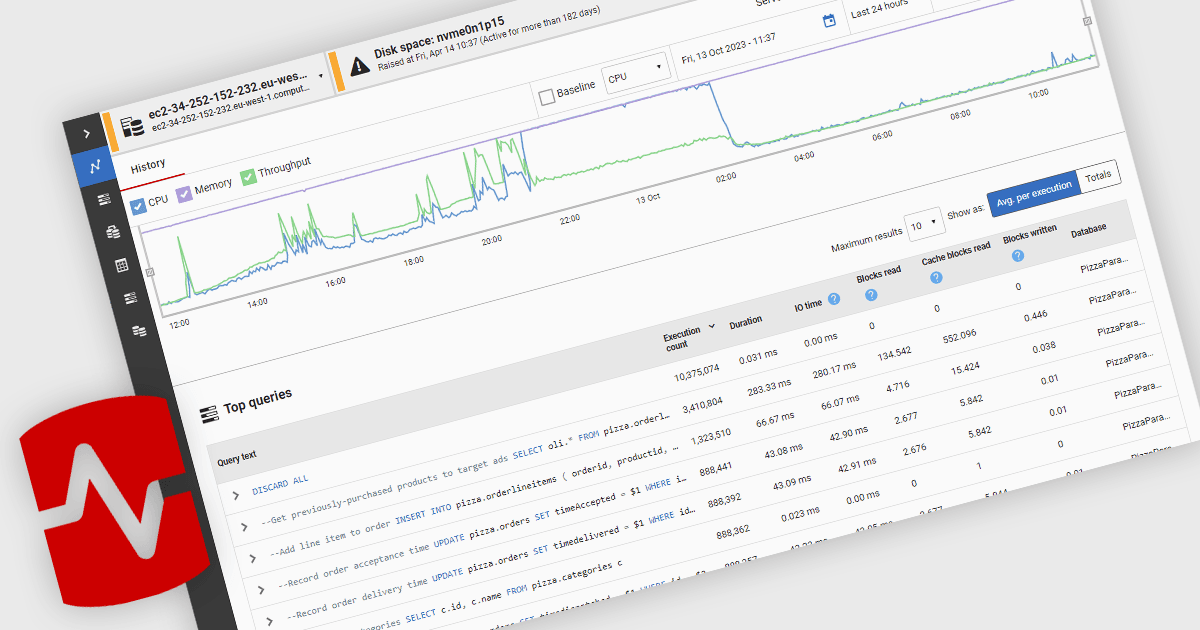Expand the DISCARD ALL query row
The width and height of the screenshot is (1200, 630).
(236, 493)
